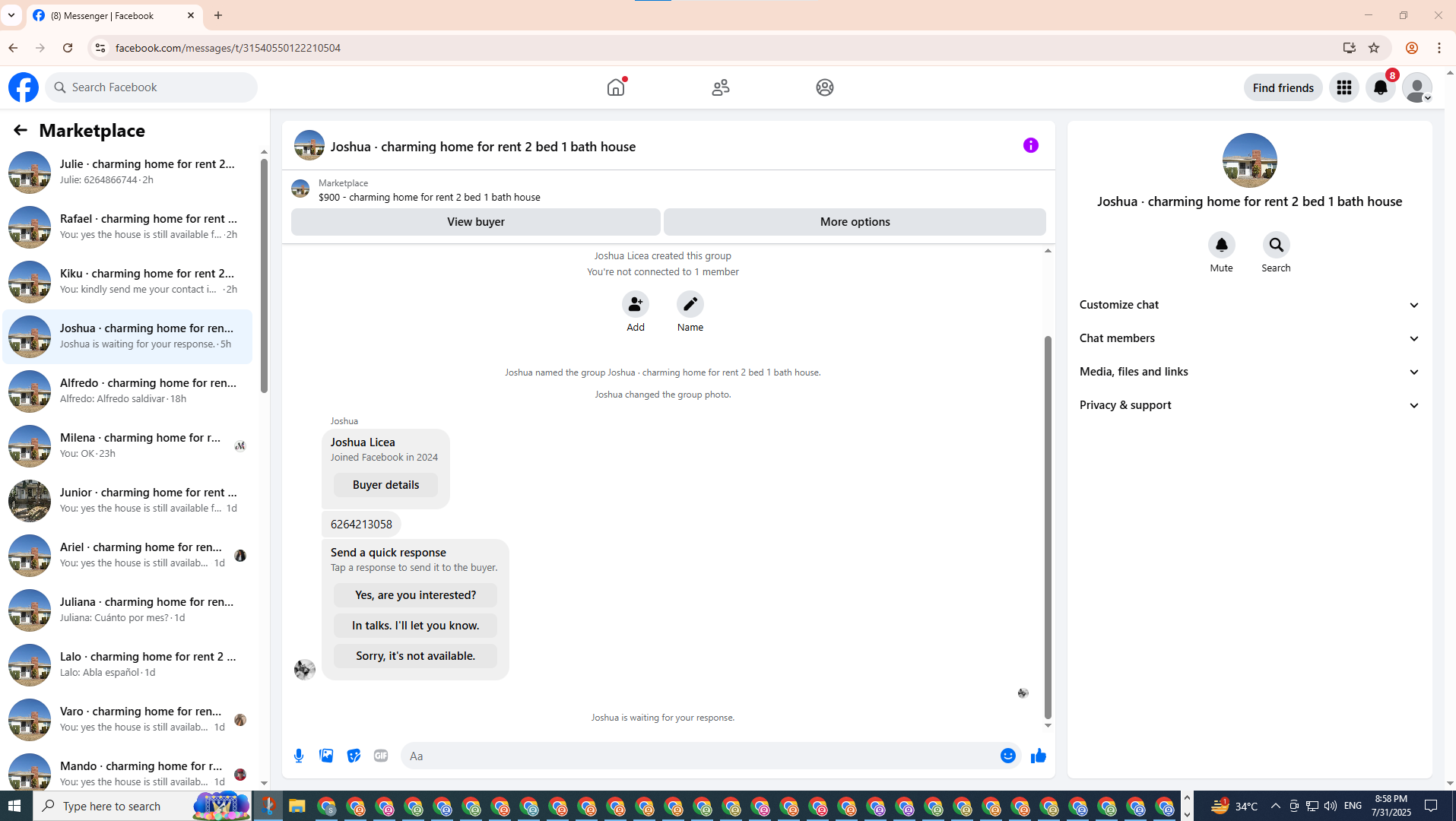Send quick response 'In talks. I'll let you know.'

coord(415,626)
